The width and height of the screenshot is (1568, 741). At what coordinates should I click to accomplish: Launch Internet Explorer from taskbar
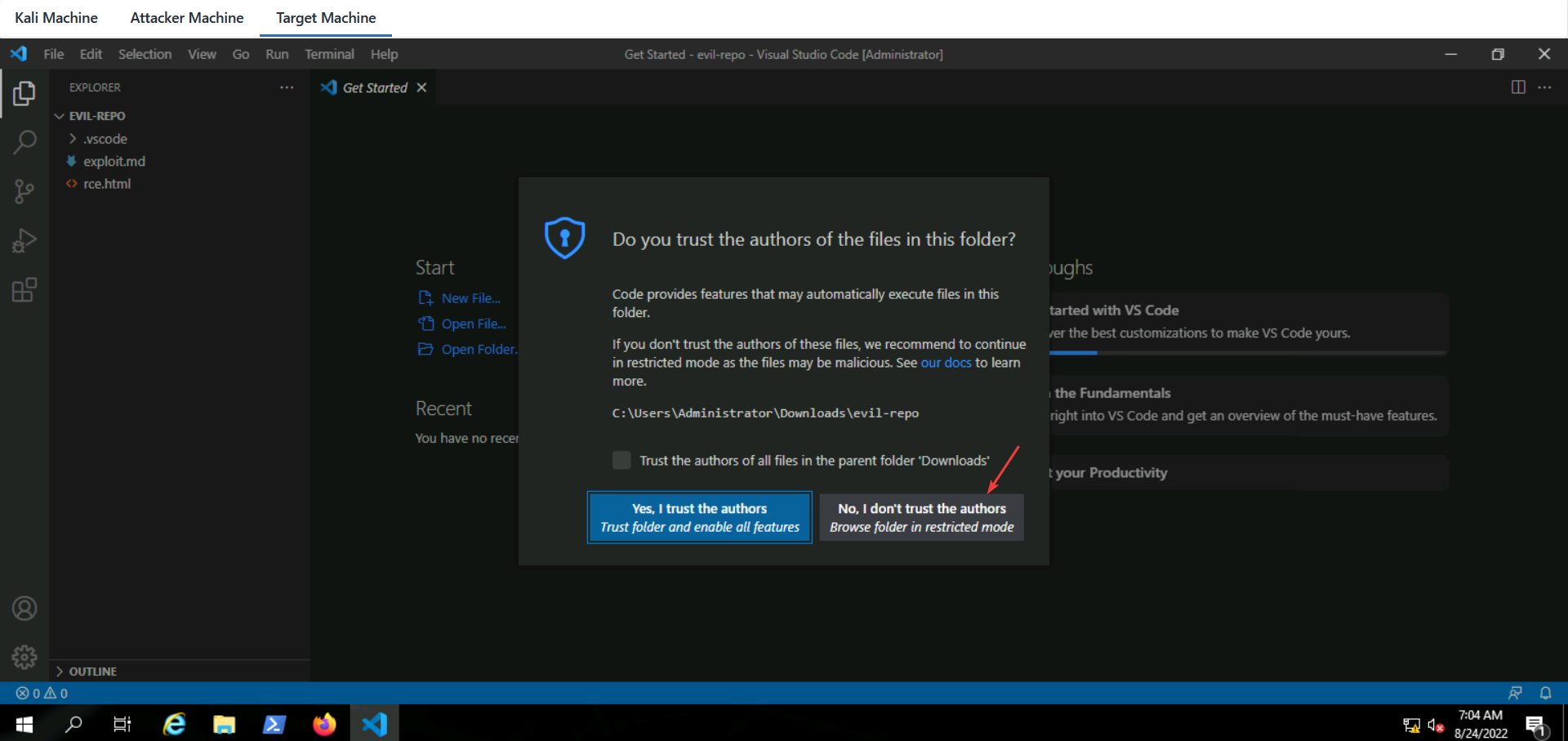(x=174, y=724)
